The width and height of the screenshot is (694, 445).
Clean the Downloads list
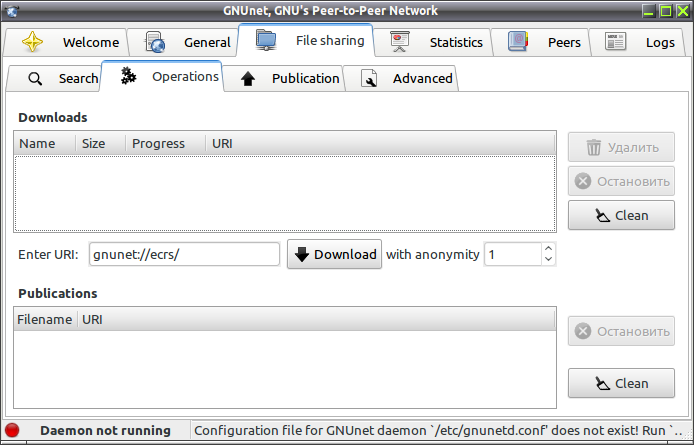point(621,215)
